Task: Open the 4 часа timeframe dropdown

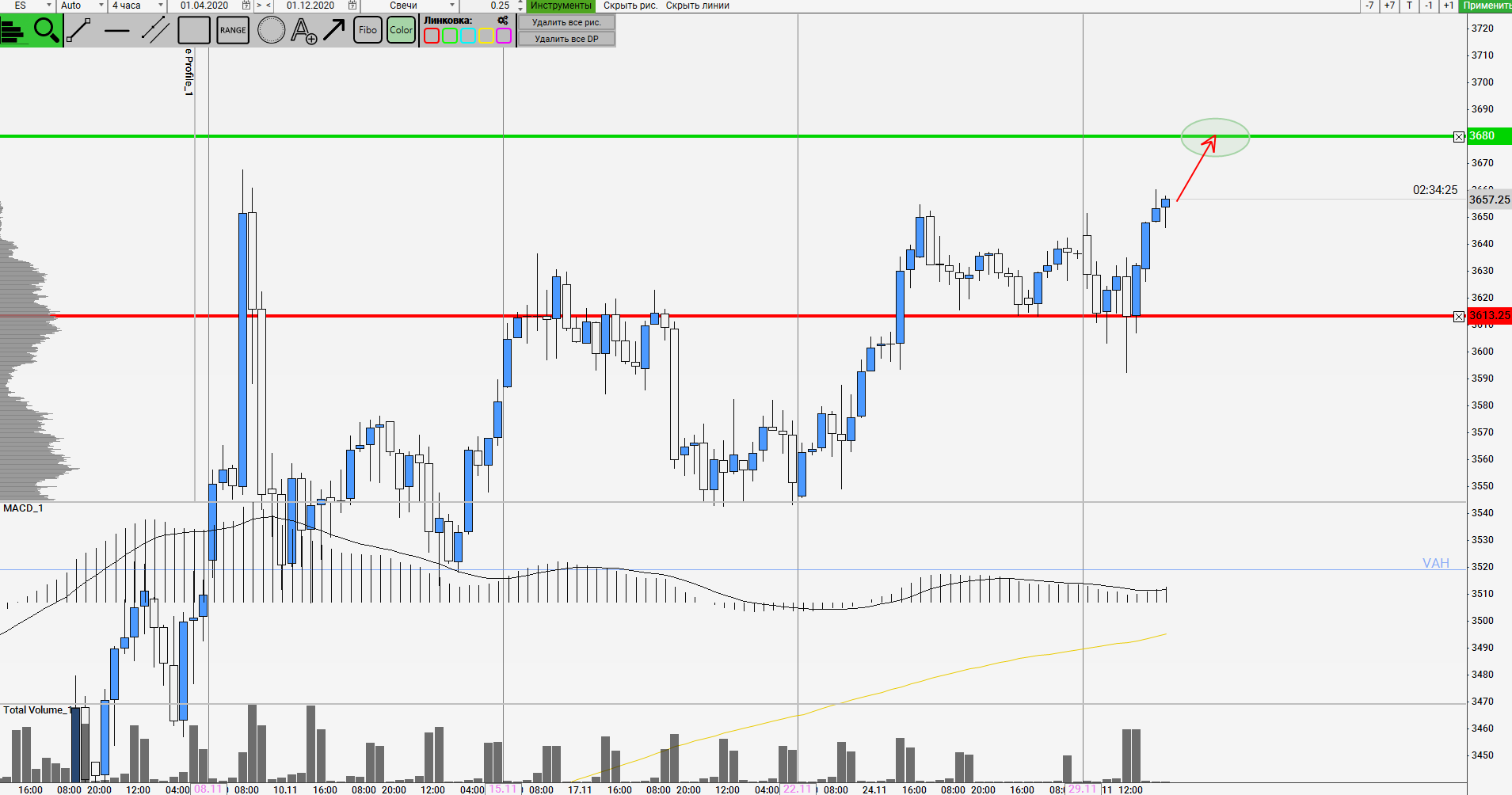Action: (138, 6)
